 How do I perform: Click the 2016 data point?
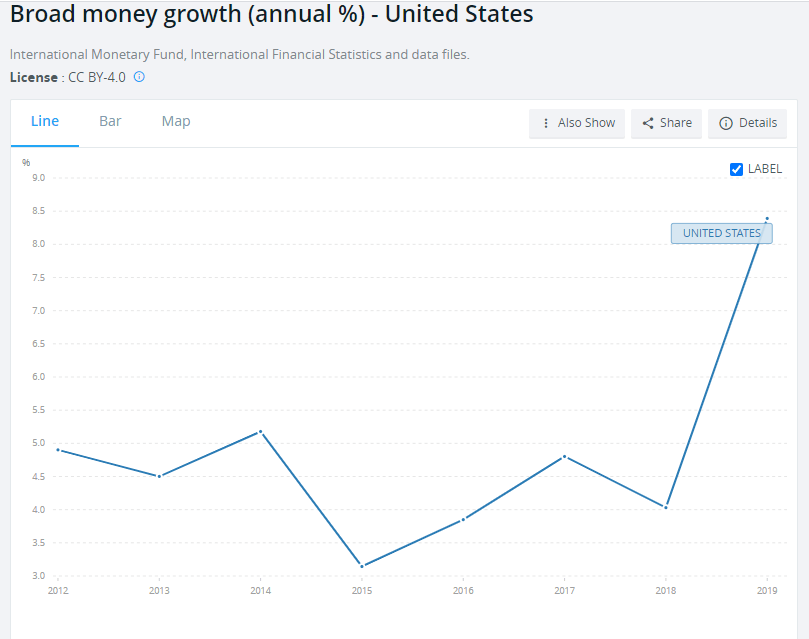tap(463, 519)
